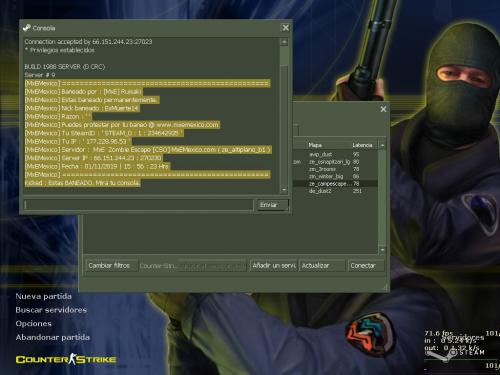Click the console command input field
This screenshot has height=375, width=500.
[139, 205]
